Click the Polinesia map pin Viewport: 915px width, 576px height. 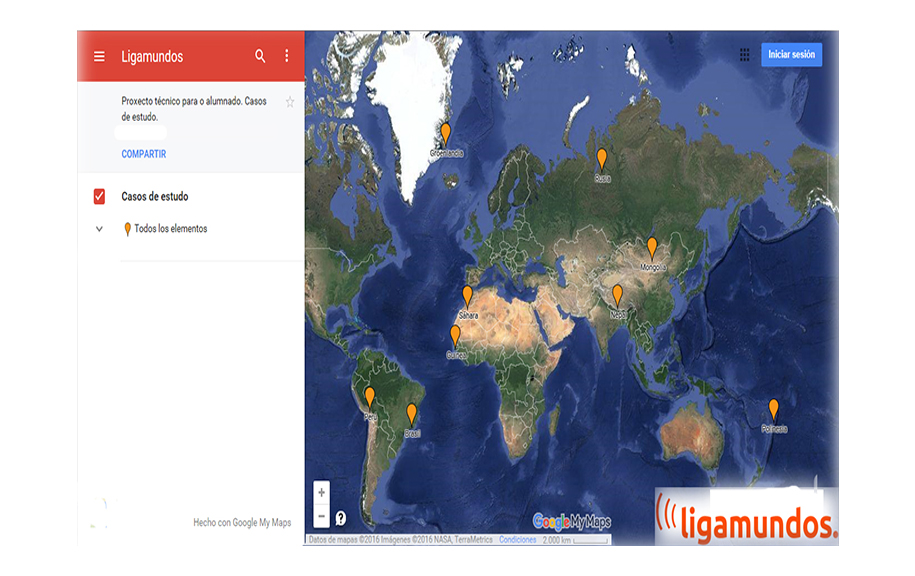[x=773, y=410]
